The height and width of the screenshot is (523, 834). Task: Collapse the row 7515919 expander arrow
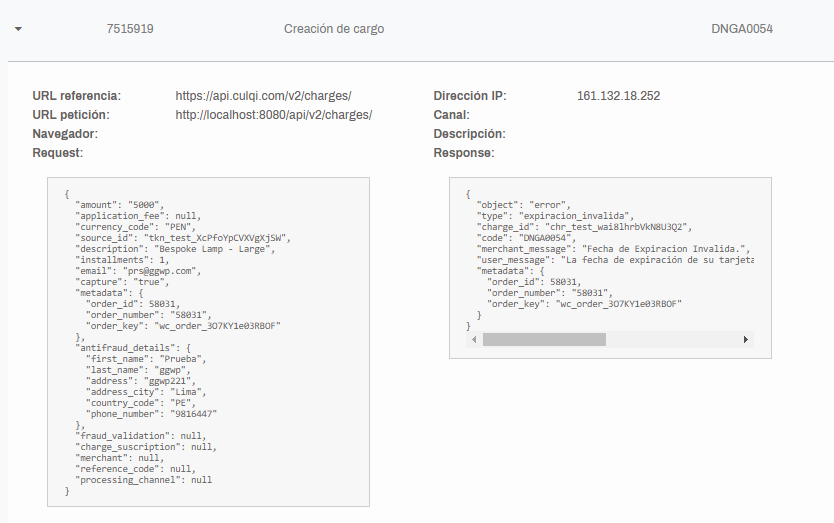coord(19,29)
